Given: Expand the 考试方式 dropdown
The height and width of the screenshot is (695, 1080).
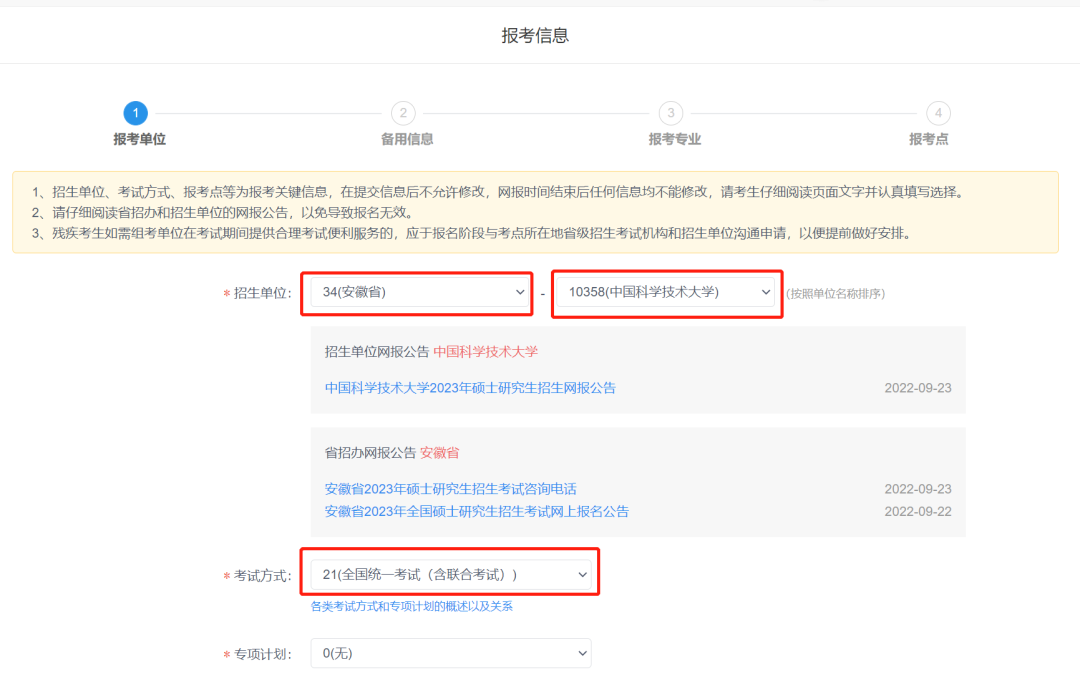Looking at the screenshot, I should point(451,574).
